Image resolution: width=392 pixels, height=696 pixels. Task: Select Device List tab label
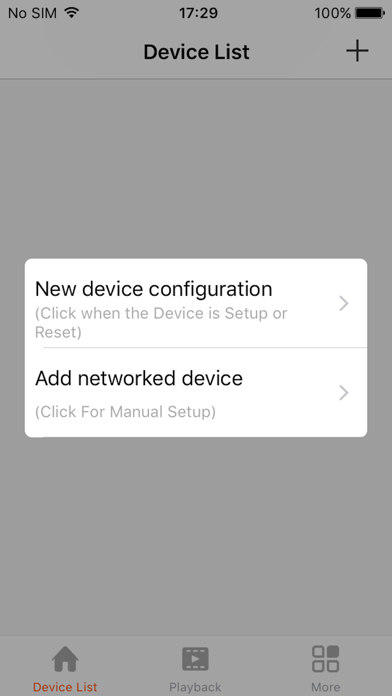65,687
